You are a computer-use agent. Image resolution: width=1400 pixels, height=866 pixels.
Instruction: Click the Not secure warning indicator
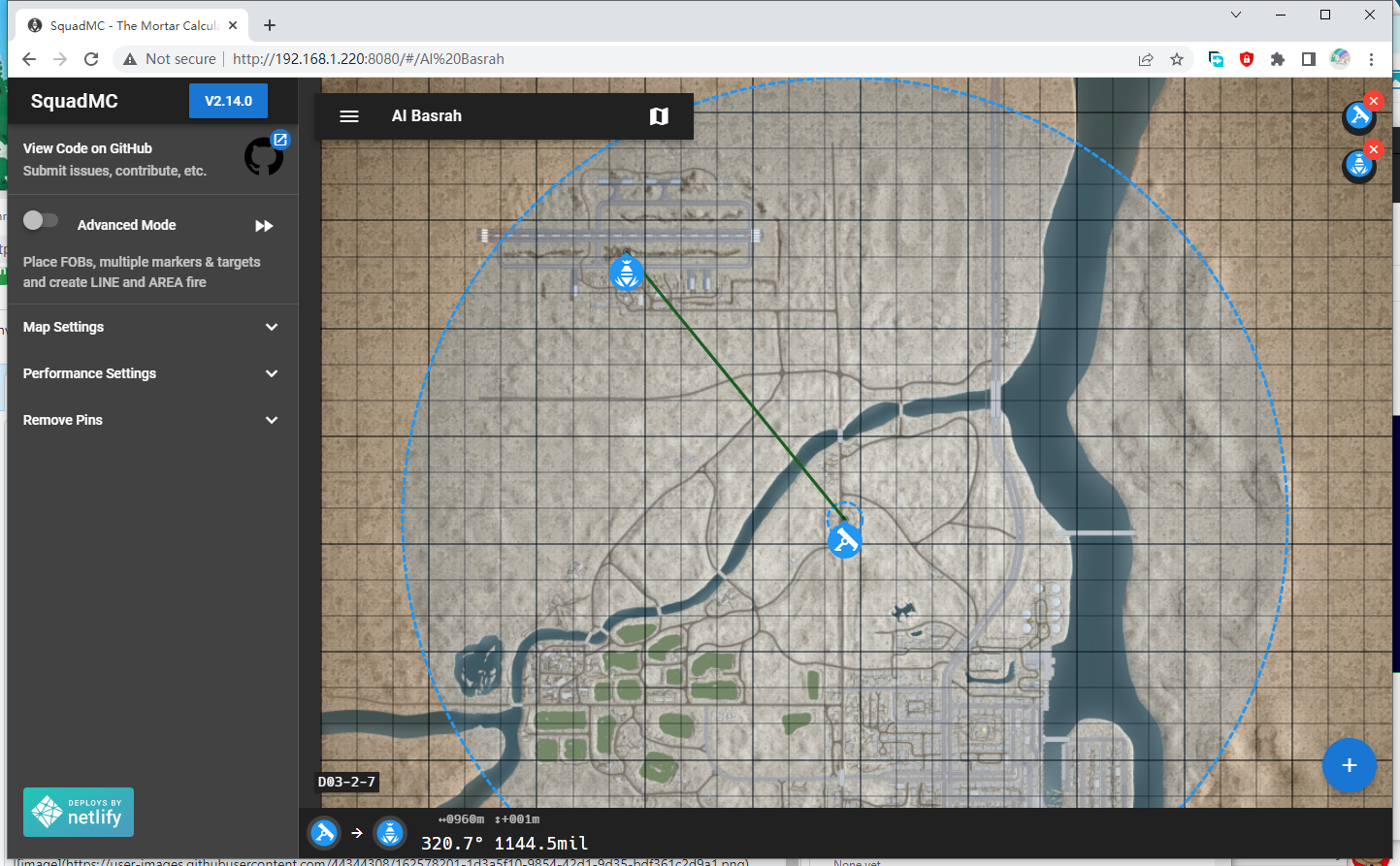pos(169,59)
